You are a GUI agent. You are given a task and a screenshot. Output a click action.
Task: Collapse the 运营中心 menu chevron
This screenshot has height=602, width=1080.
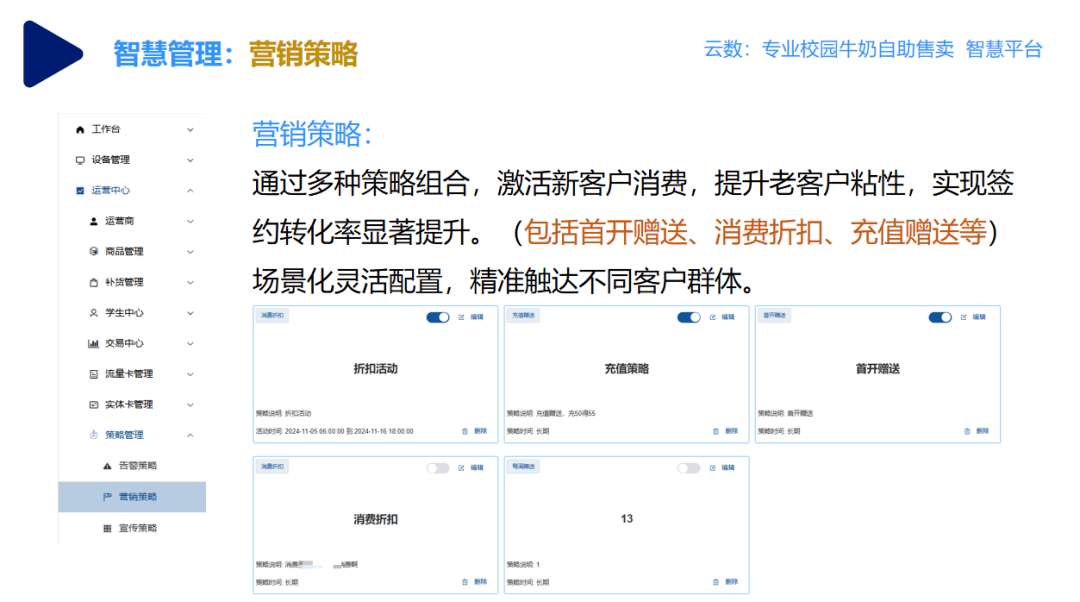pos(190,190)
